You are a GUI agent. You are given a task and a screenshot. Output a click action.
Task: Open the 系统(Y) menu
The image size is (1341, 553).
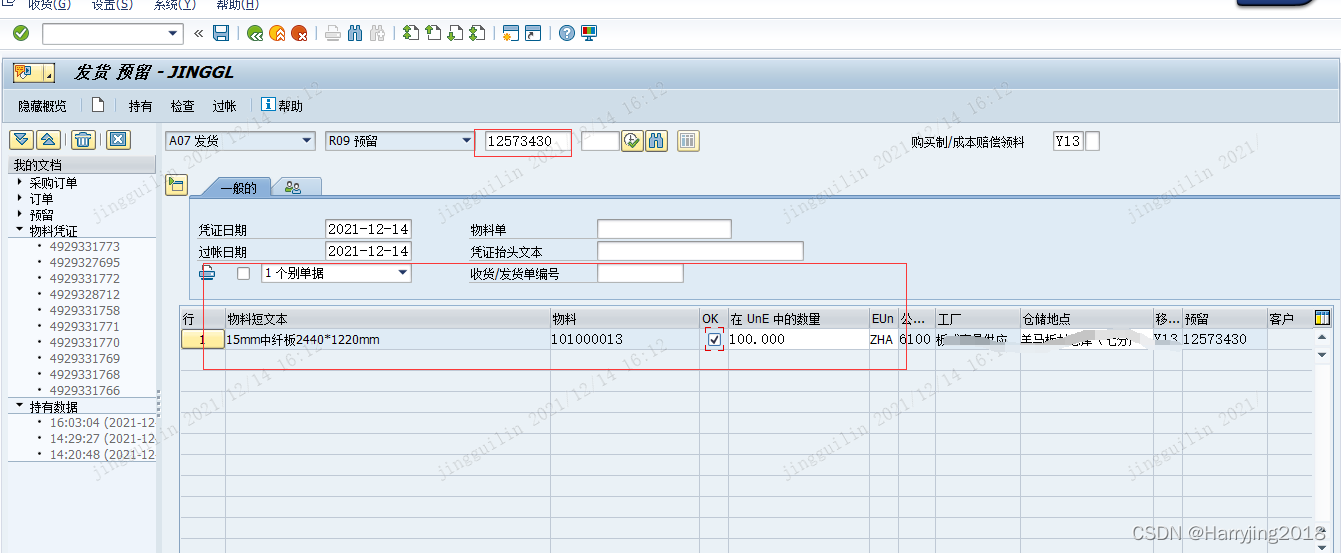(174, 4)
